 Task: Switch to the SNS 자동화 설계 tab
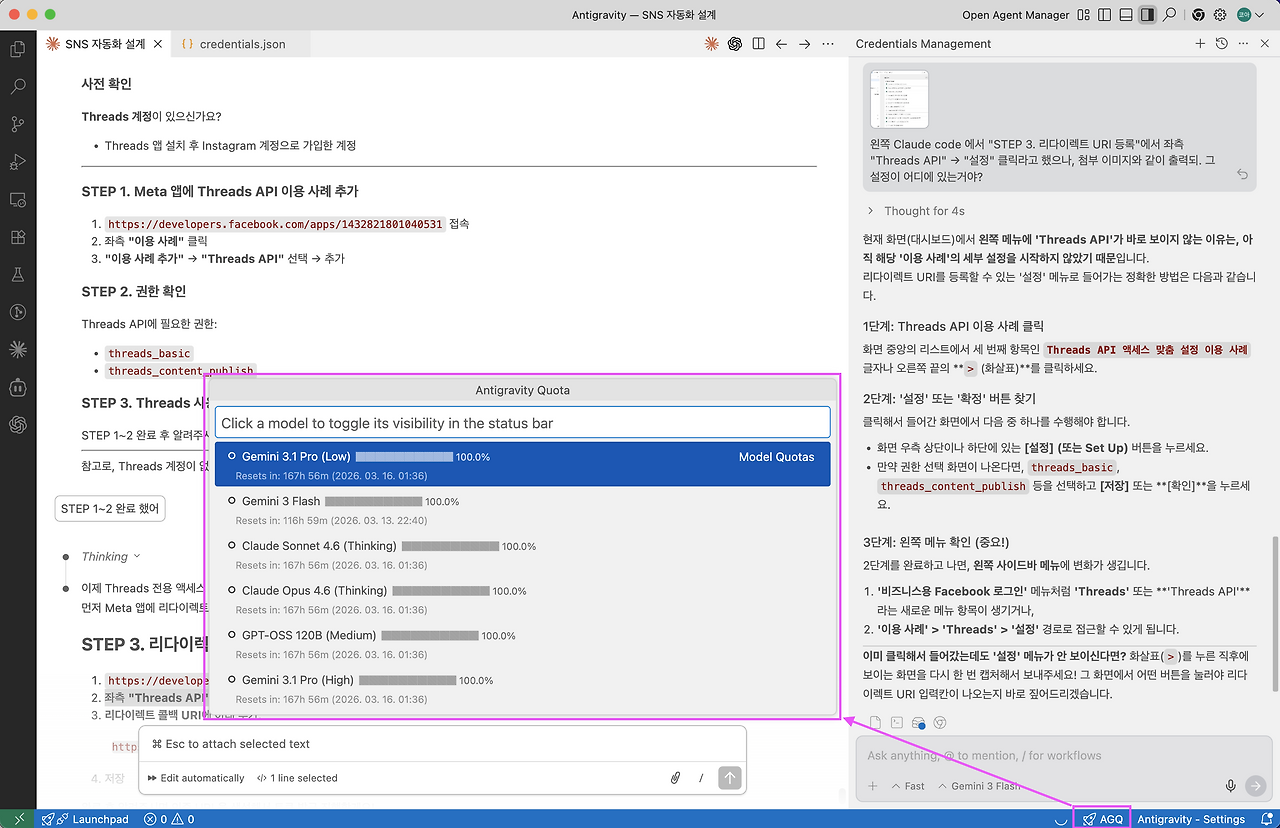pyautogui.click(x=105, y=44)
